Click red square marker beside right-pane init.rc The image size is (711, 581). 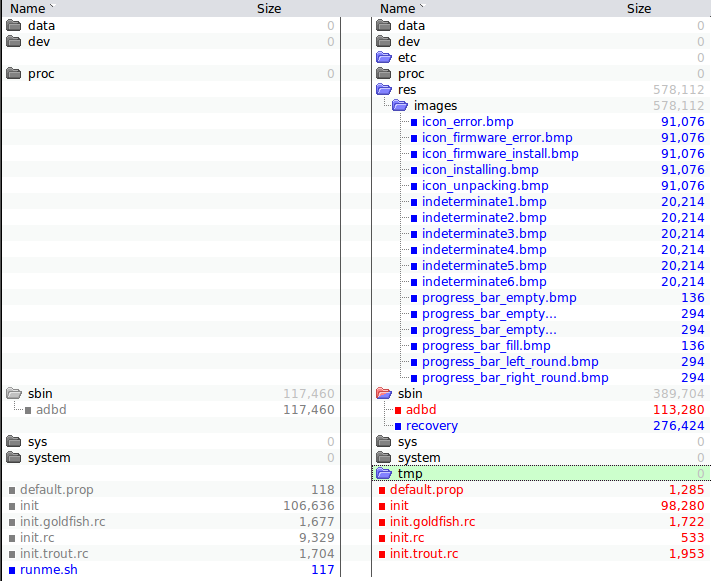[382, 538]
